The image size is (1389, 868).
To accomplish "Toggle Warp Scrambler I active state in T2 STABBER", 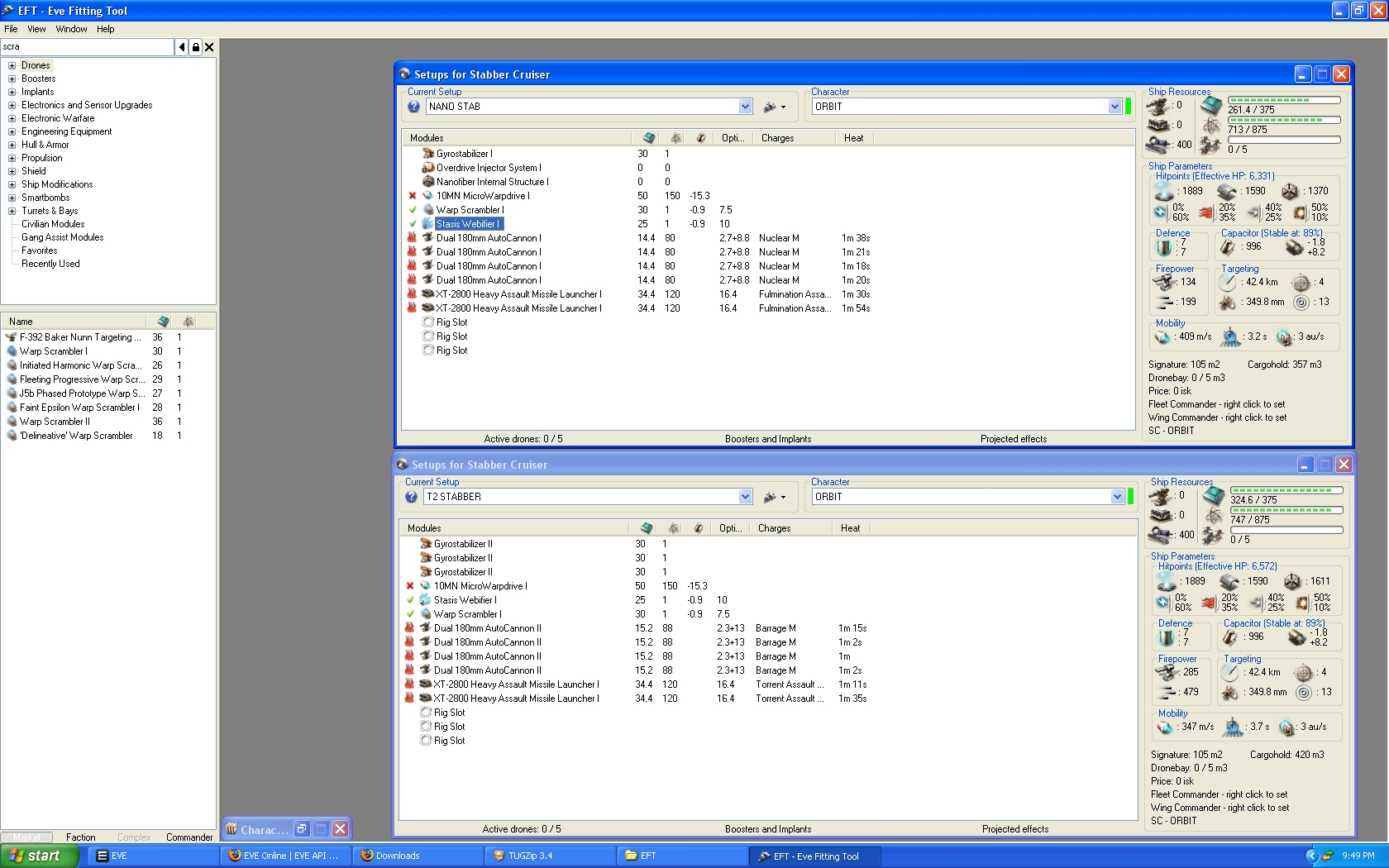I will pyautogui.click(x=409, y=614).
